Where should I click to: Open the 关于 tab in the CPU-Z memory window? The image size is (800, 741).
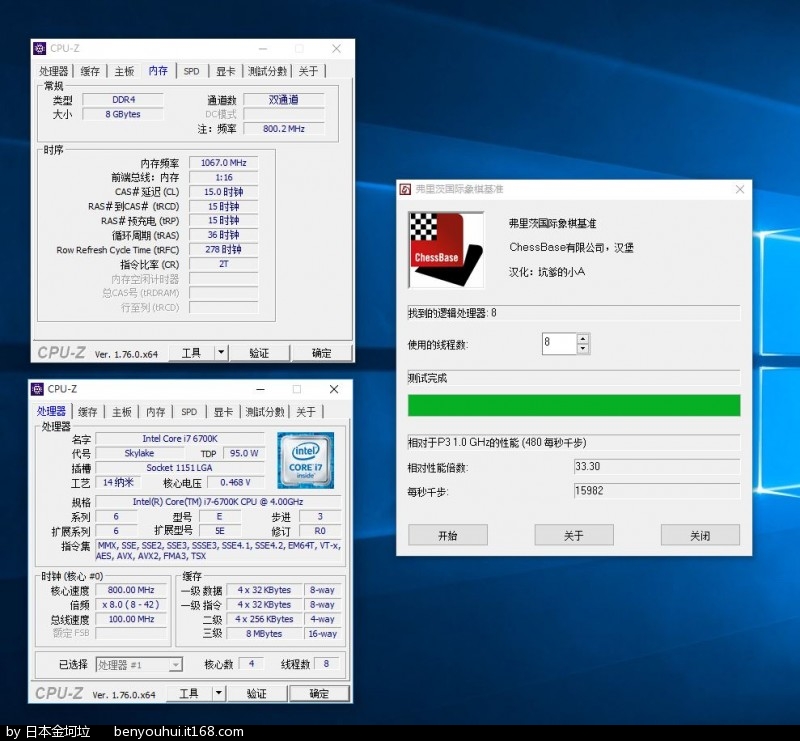point(308,71)
